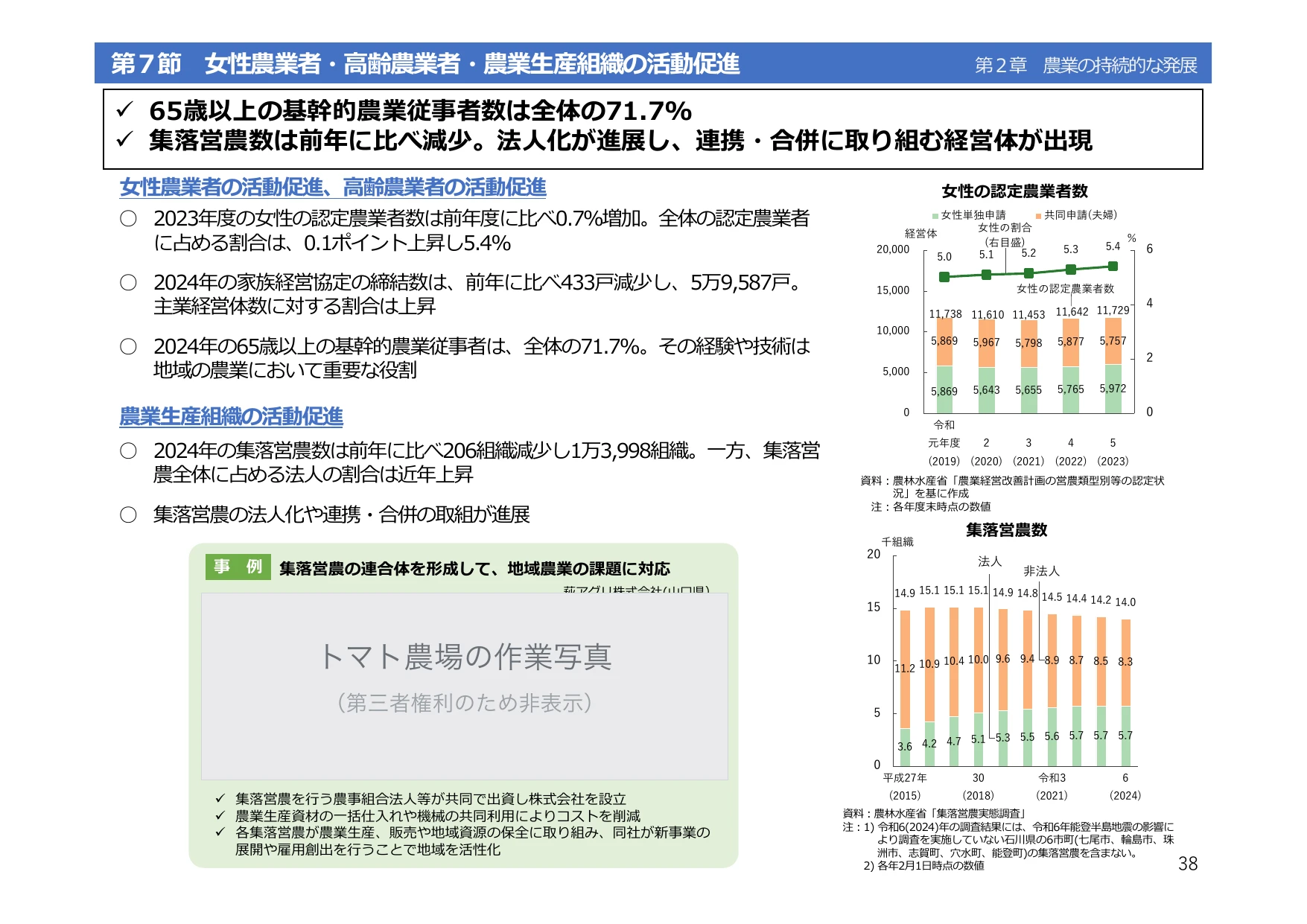Click the data label 5,972 in 2023 bar
Viewport: 1307px width, 924px height.
[x=1113, y=389]
